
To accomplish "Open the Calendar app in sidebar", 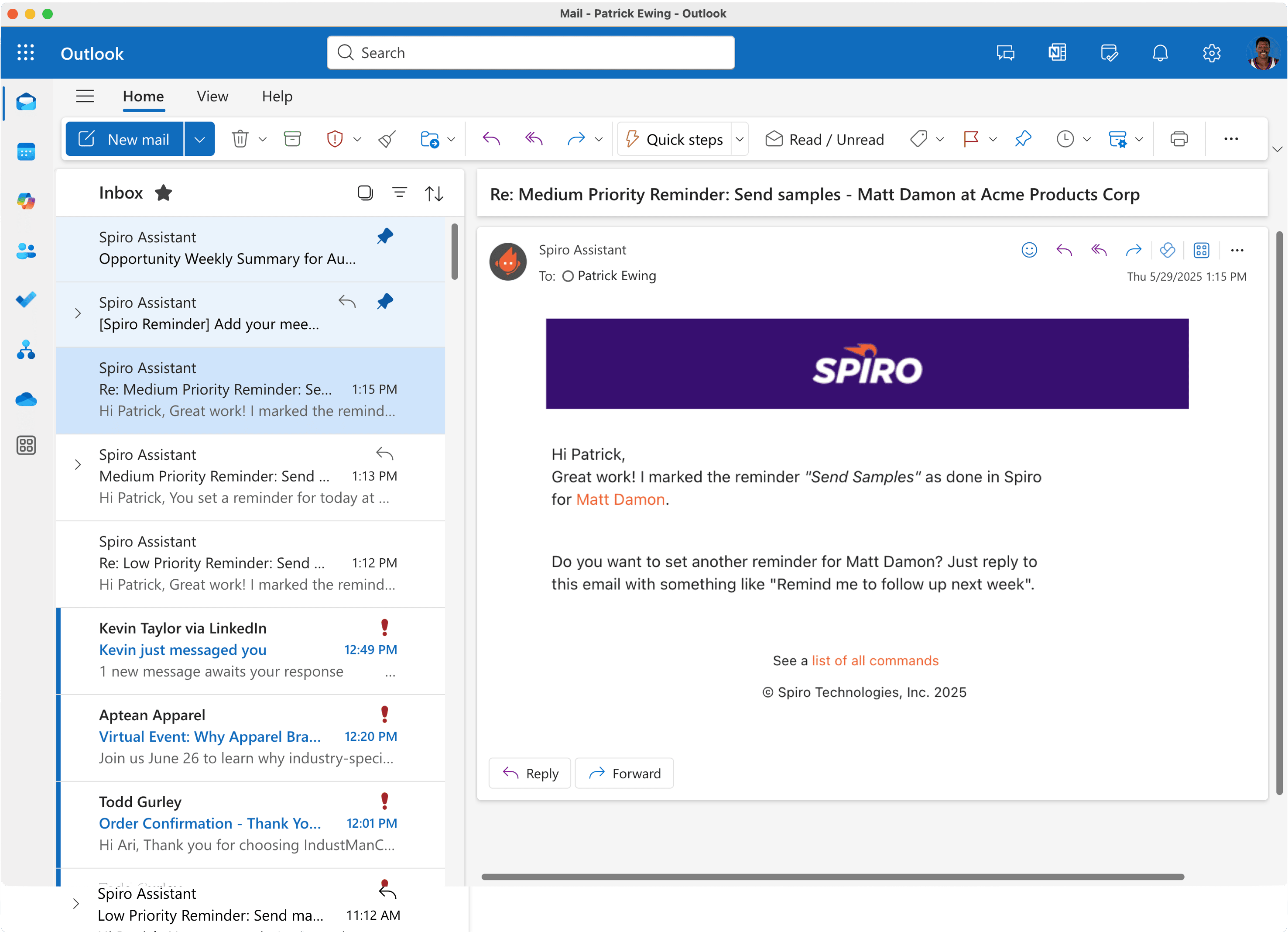I will [26, 152].
